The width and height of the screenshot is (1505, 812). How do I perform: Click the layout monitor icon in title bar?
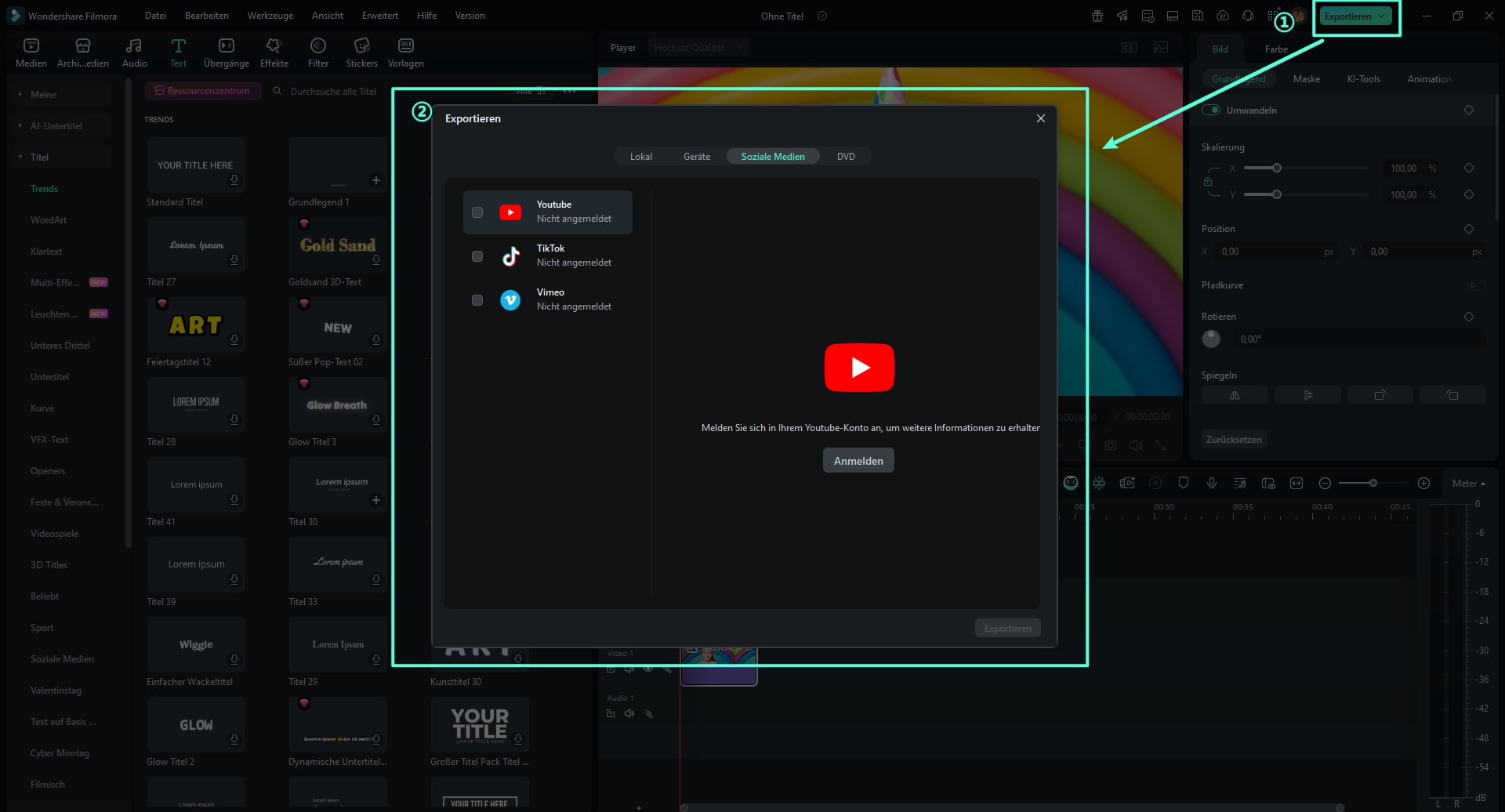pyautogui.click(x=1173, y=16)
